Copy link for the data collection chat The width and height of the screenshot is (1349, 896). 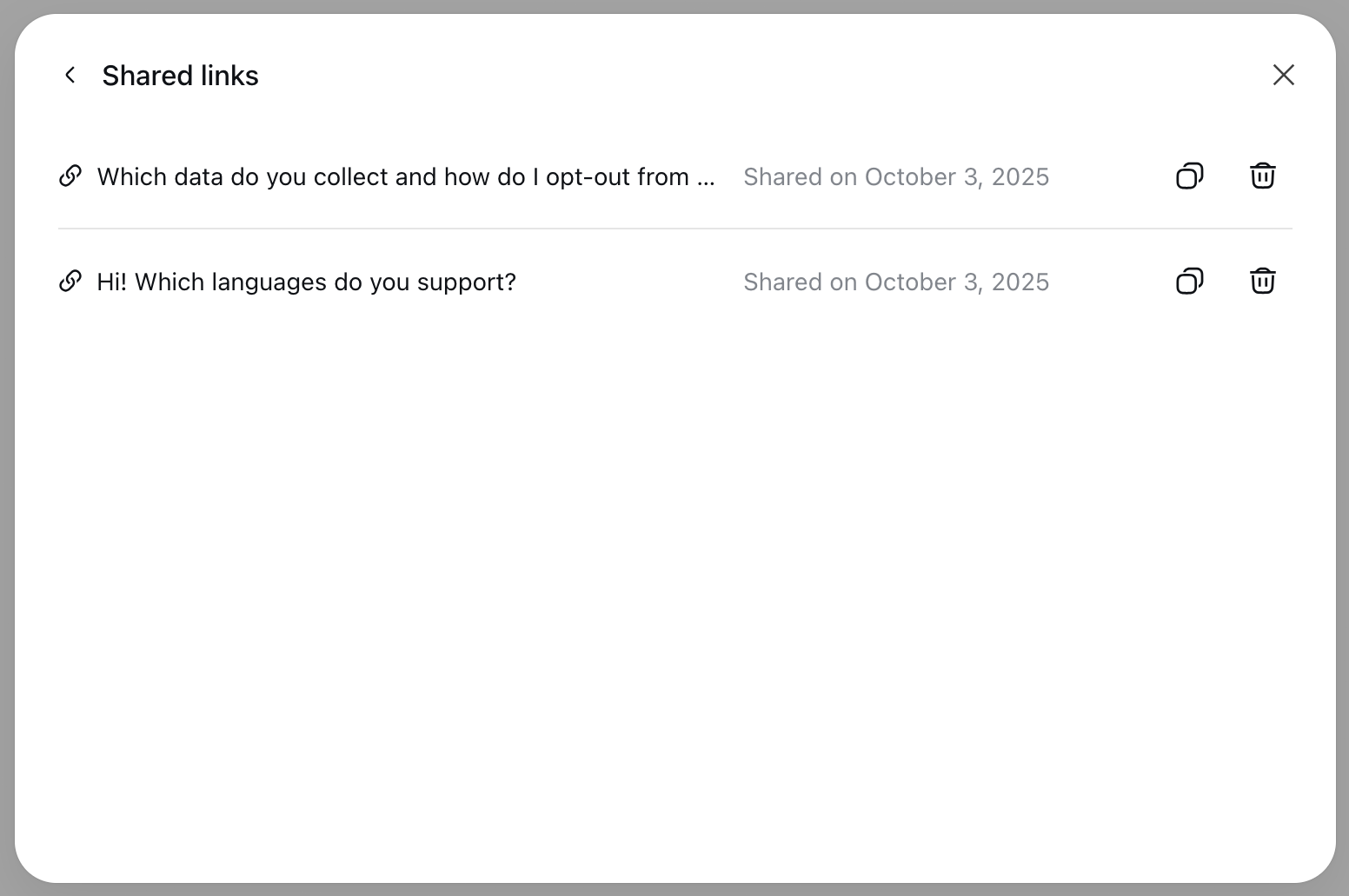(x=1189, y=176)
